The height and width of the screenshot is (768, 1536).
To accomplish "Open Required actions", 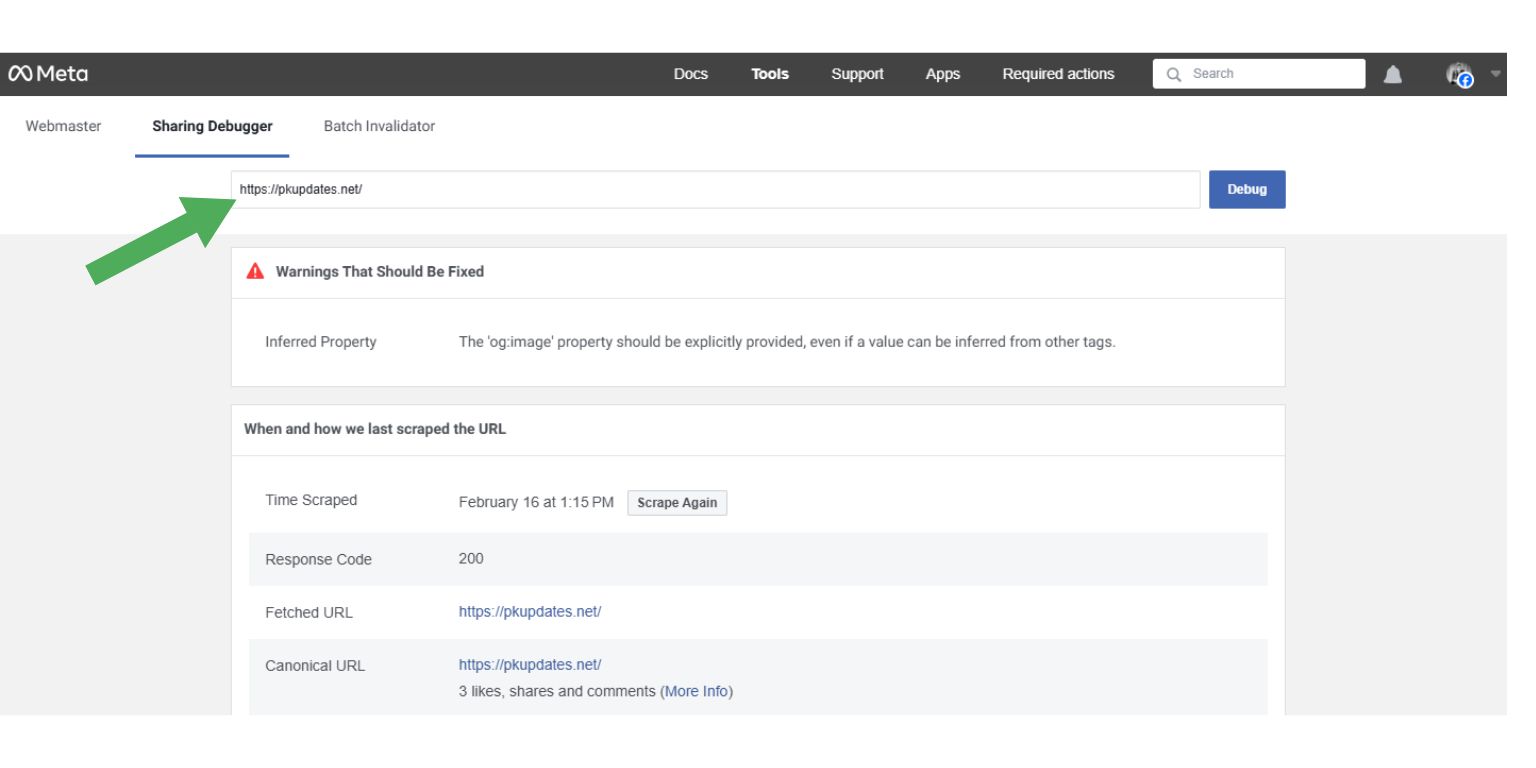I will coord(1058,74).
